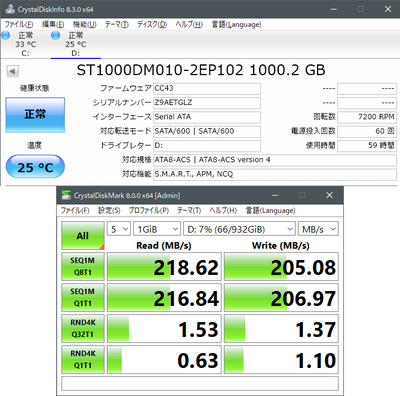400x396 pixels.
Task: Close the CrystalDiskMark window
Action: 329,195
